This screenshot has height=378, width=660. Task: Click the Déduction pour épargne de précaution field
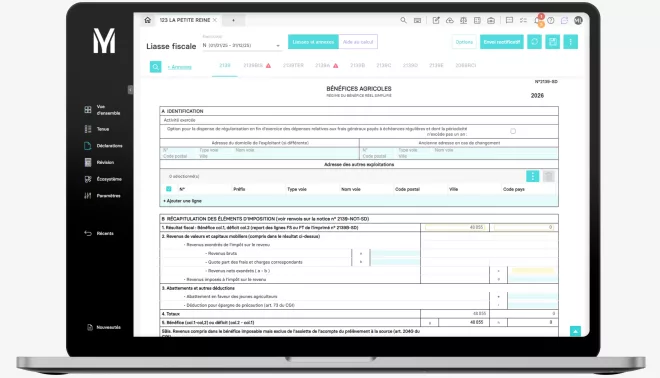532,305
